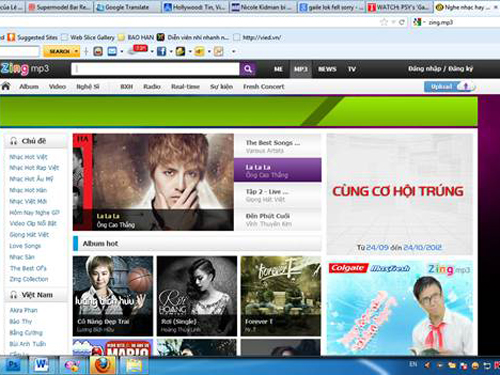Click the purple search magnifier button
The height and width of the screenshot is (375, 500).
tap(248, 69)
